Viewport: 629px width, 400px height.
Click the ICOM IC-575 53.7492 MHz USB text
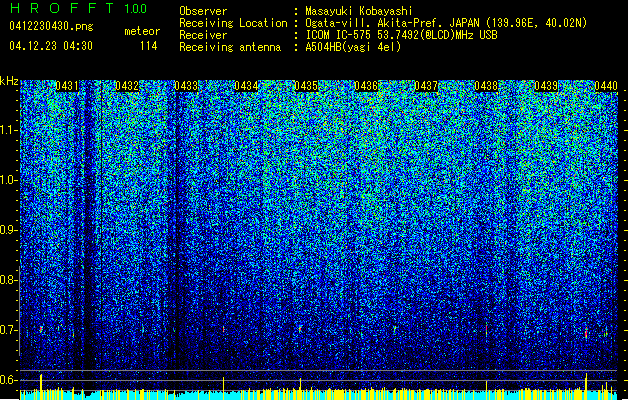tap(401, 35)
